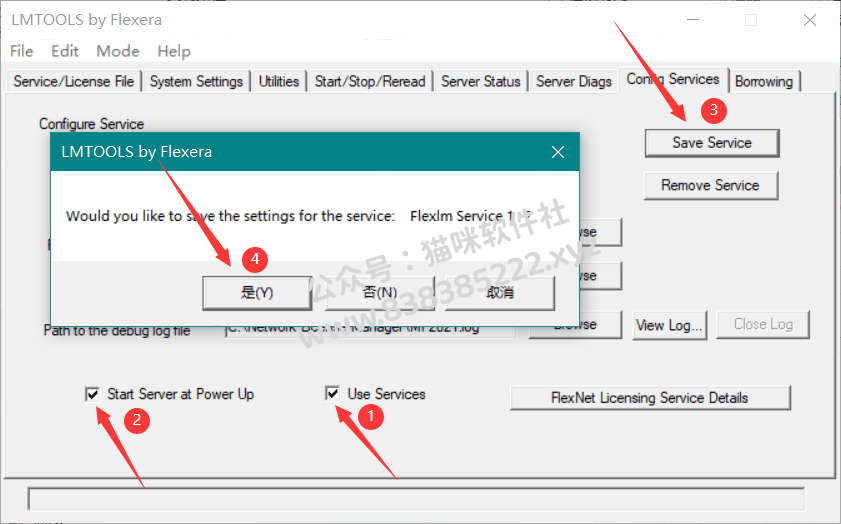Screen dimensions: 841x524
Task: Open the File menu
Action: [21, 51]
